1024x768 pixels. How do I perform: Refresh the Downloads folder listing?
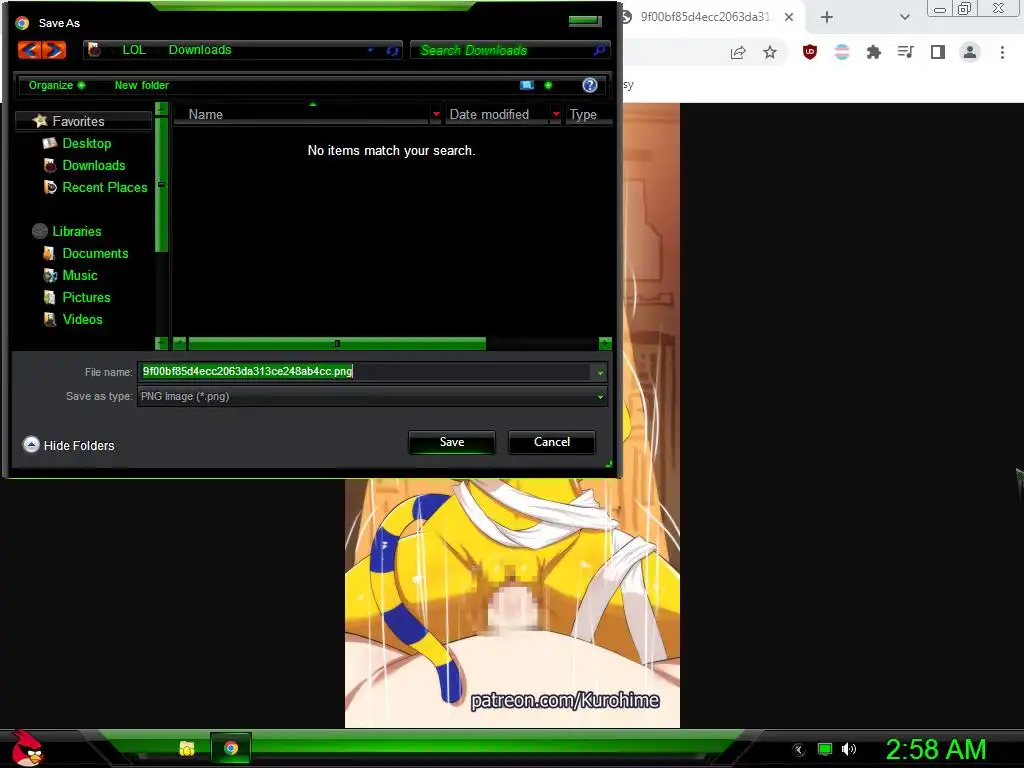click(x=392, y=50)
